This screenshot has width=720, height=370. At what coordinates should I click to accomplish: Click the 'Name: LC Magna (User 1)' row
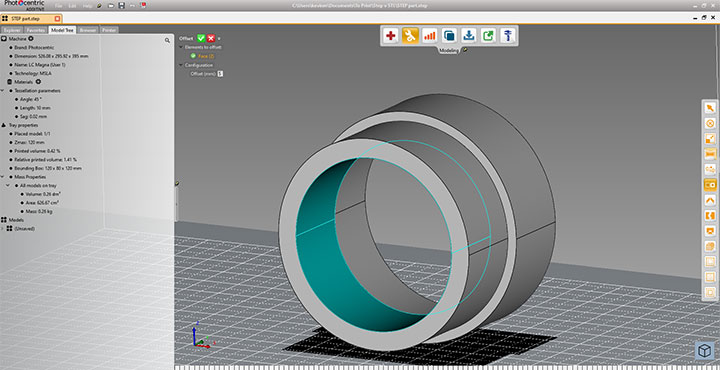click(40, 65)
